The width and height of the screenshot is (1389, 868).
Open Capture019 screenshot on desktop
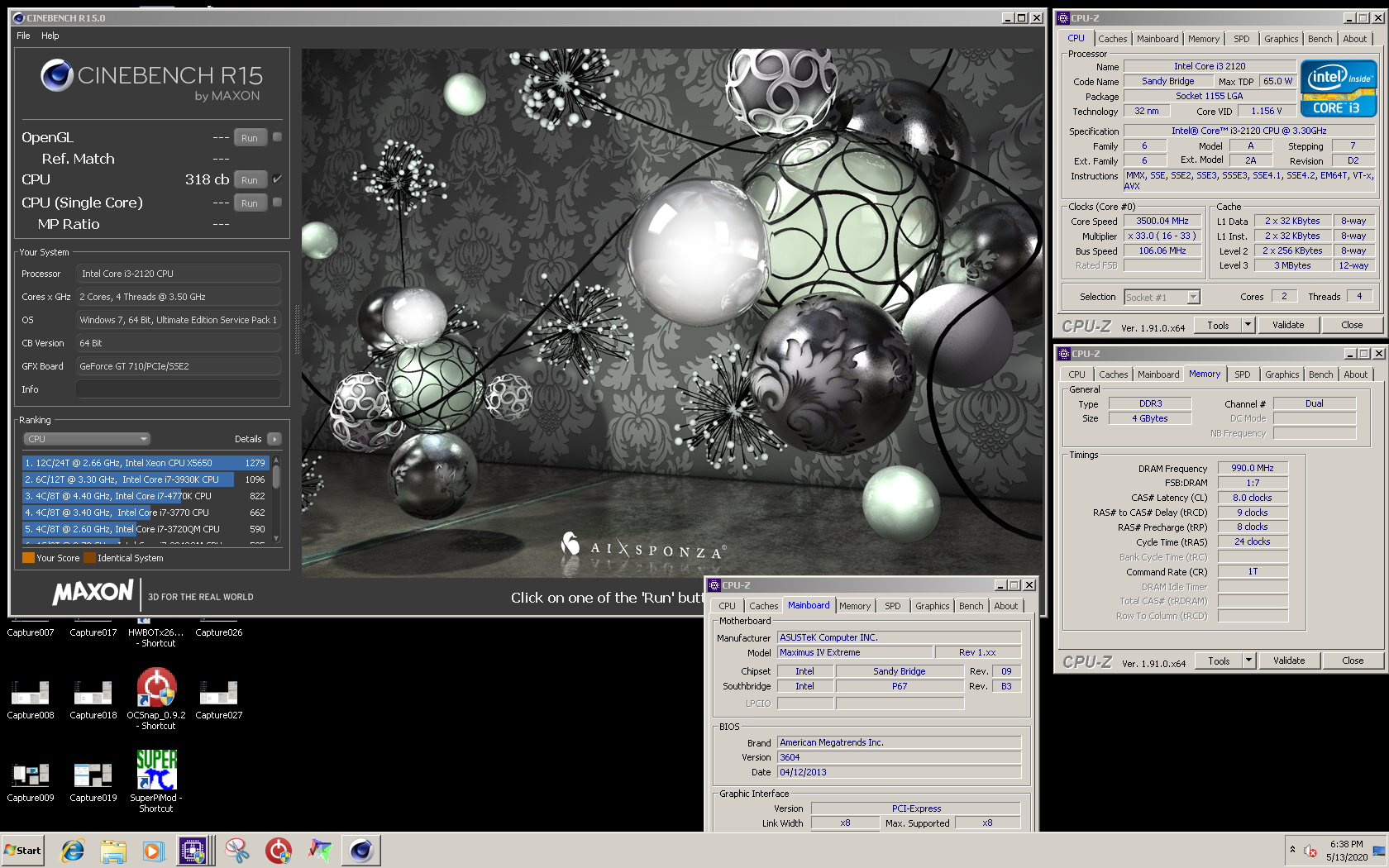pyautogui.click(x=93, y=781)
